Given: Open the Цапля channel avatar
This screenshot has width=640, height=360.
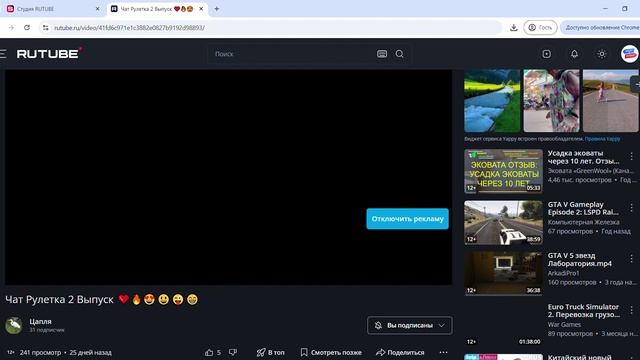Looking at the screenshot, I should click(x=13, y=325).
